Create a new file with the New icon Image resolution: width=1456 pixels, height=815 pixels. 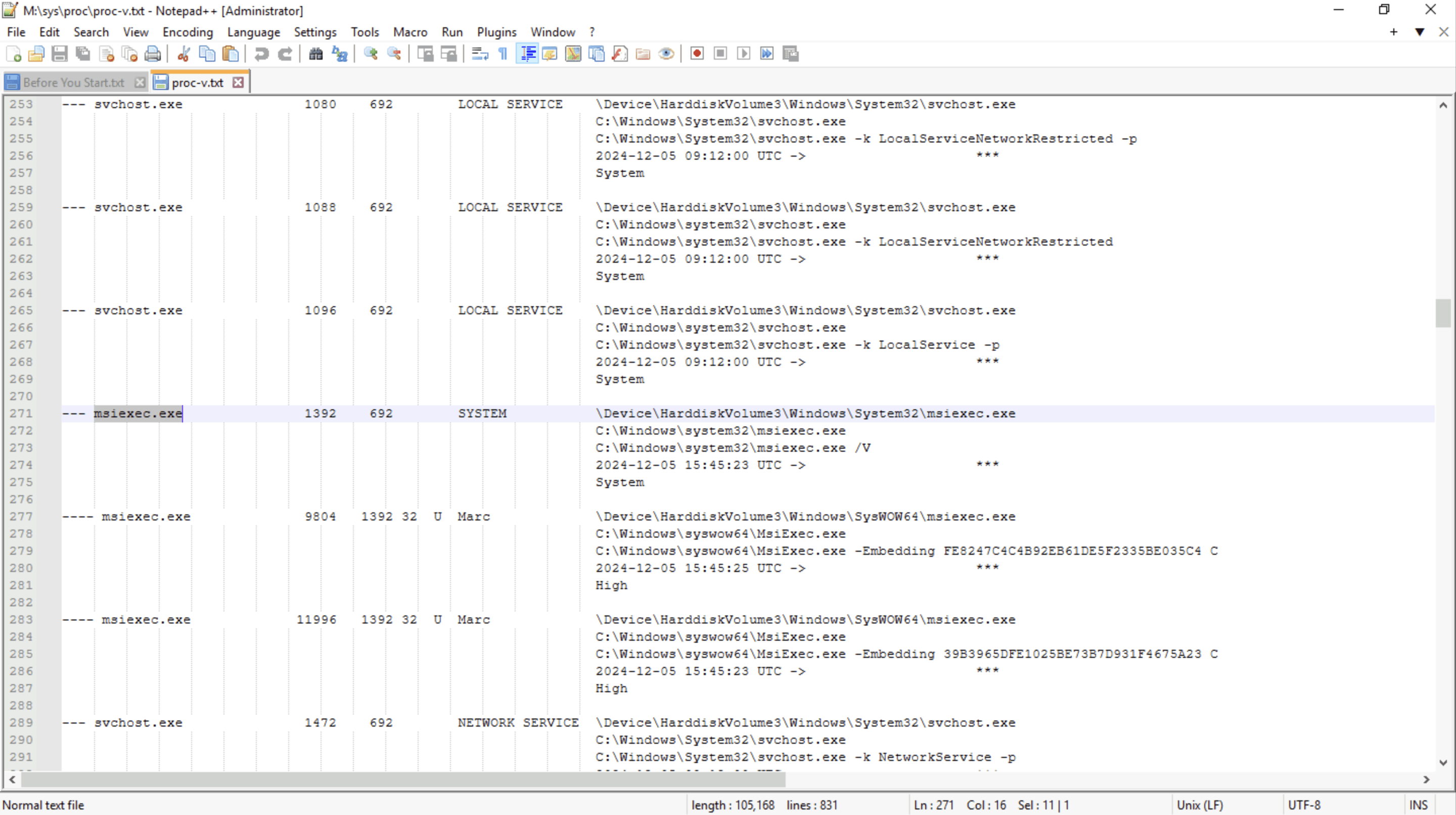click(14, 54)
